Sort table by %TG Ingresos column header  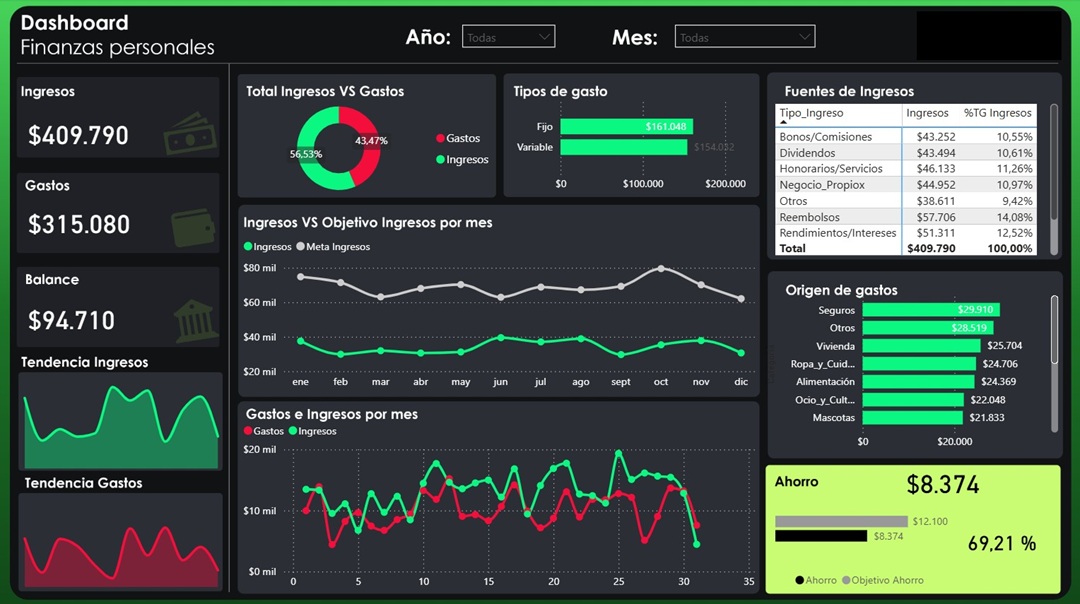point(996,114)
